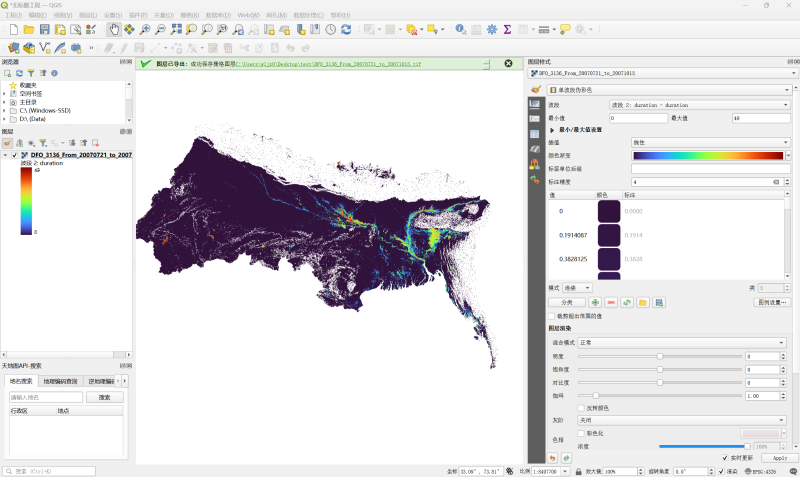Expand the min/max value settings section
The width and height of the screenshot is (800, 477).
coord(552,130)
